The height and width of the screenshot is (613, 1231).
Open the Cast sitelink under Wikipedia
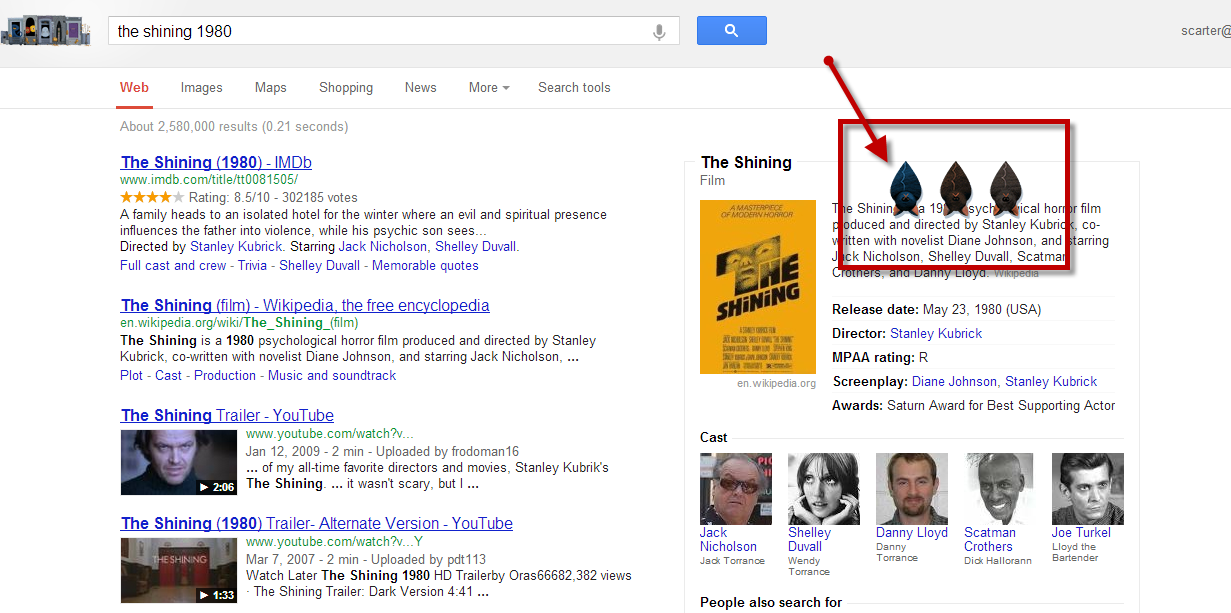[x=169, y=375]
